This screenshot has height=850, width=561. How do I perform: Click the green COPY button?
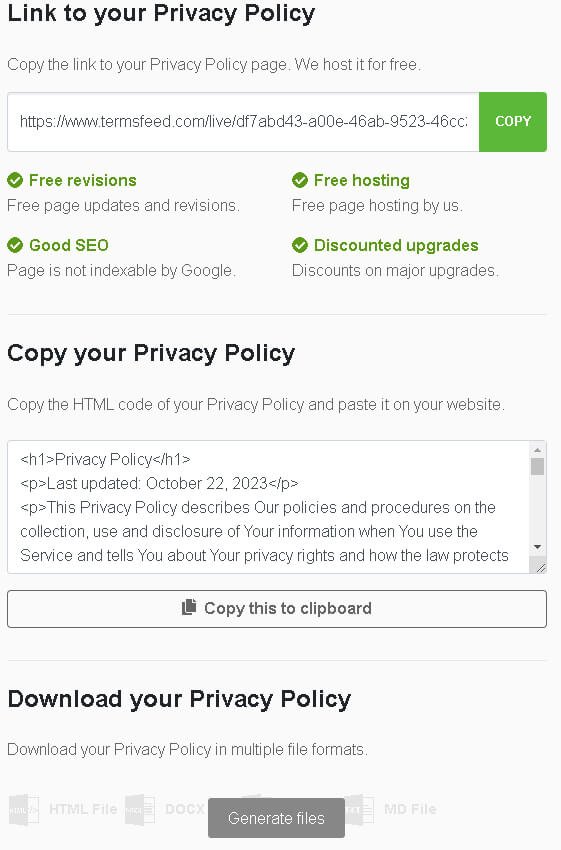pyautogui.click(x=513, y=121)
